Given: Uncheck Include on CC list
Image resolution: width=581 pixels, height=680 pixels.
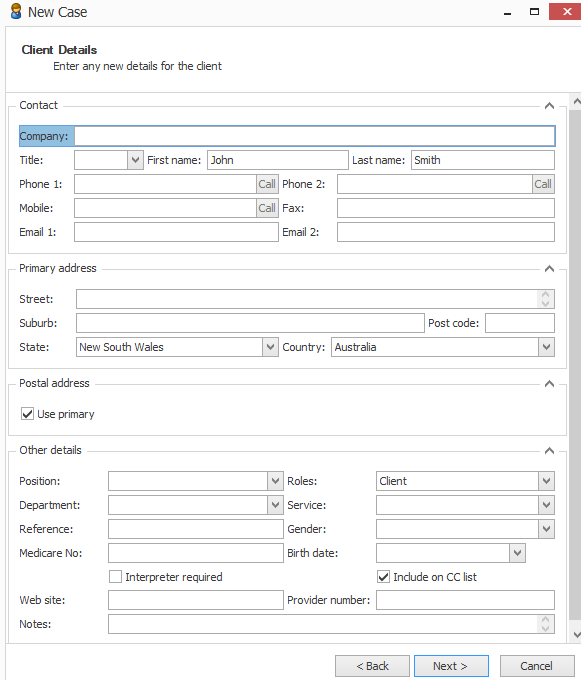Looking at the screenshot, I should tap(383, 577).
